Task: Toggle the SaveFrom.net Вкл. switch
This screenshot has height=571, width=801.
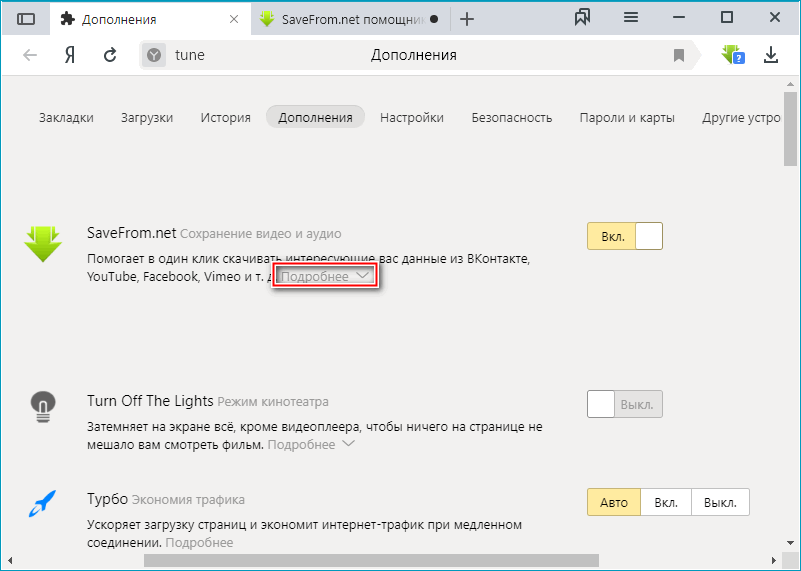Action: click(625, 236)
